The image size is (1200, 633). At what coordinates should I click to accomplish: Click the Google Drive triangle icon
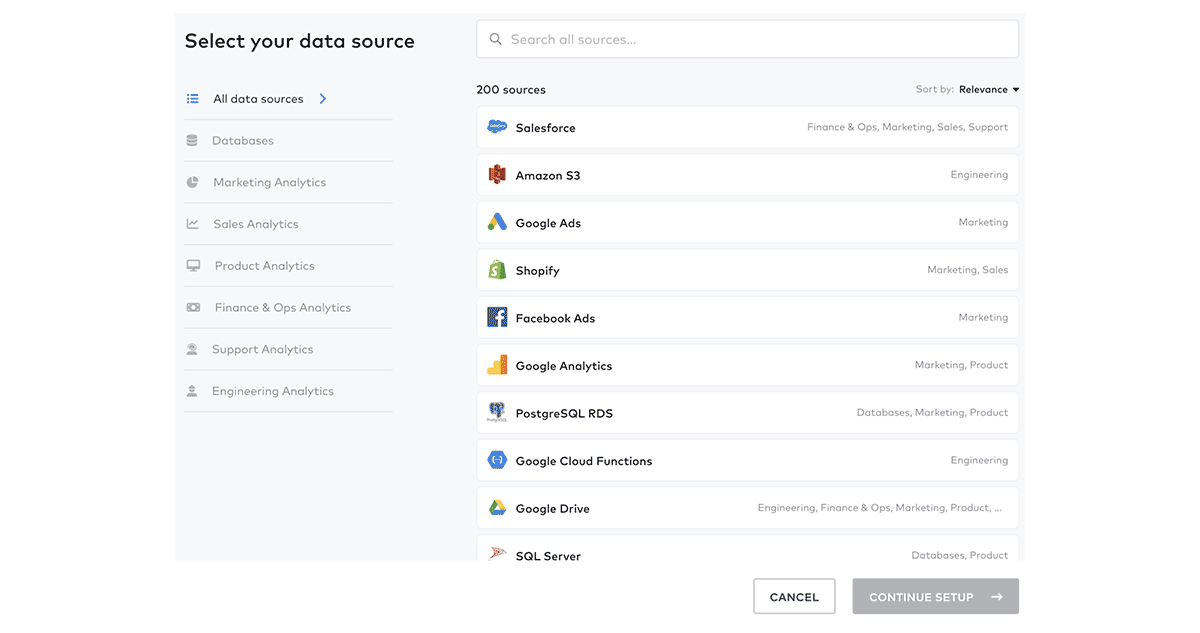[497, 508]
